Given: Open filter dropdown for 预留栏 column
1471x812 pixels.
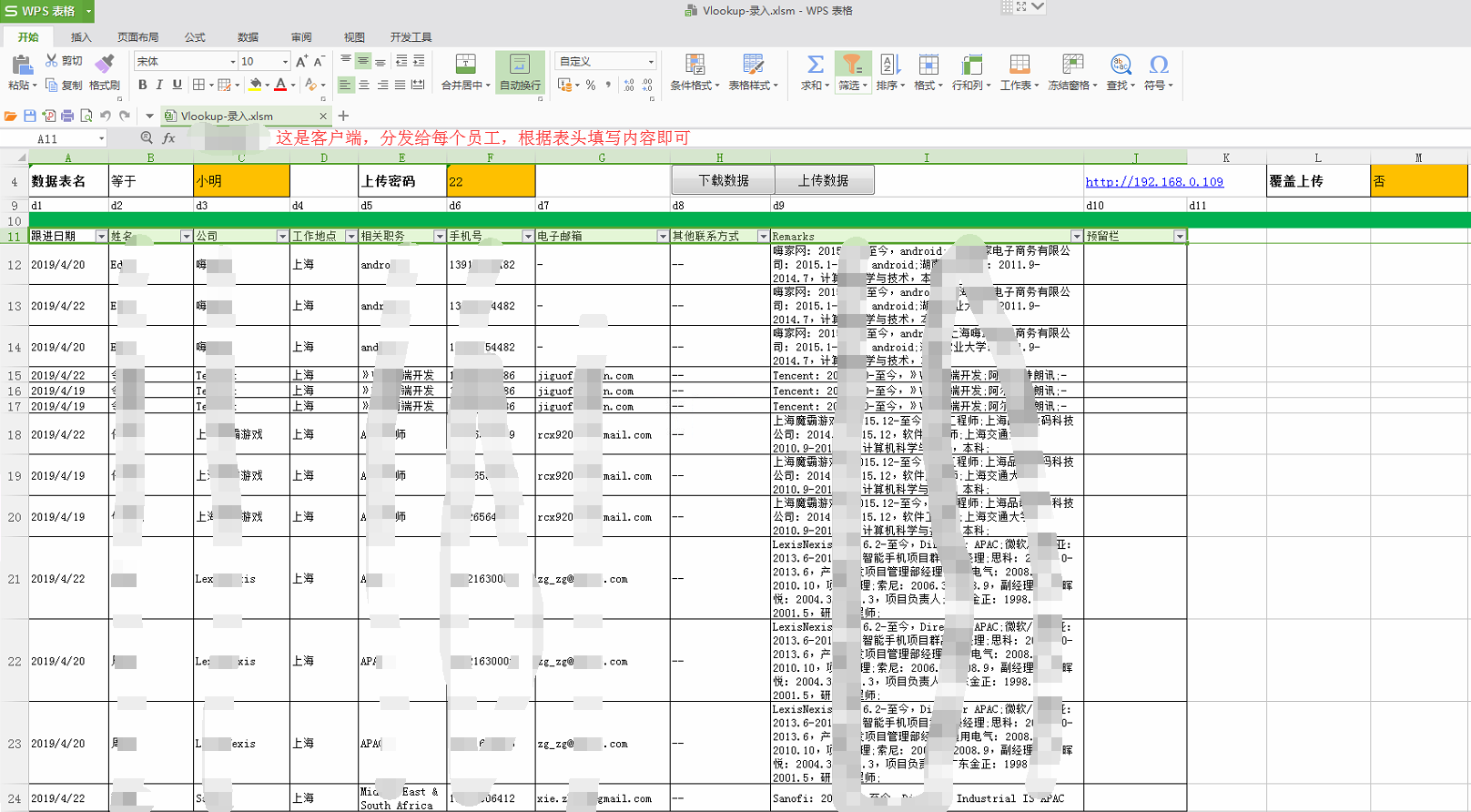Looking at the screenshot, I should [x=1179, y=236].
